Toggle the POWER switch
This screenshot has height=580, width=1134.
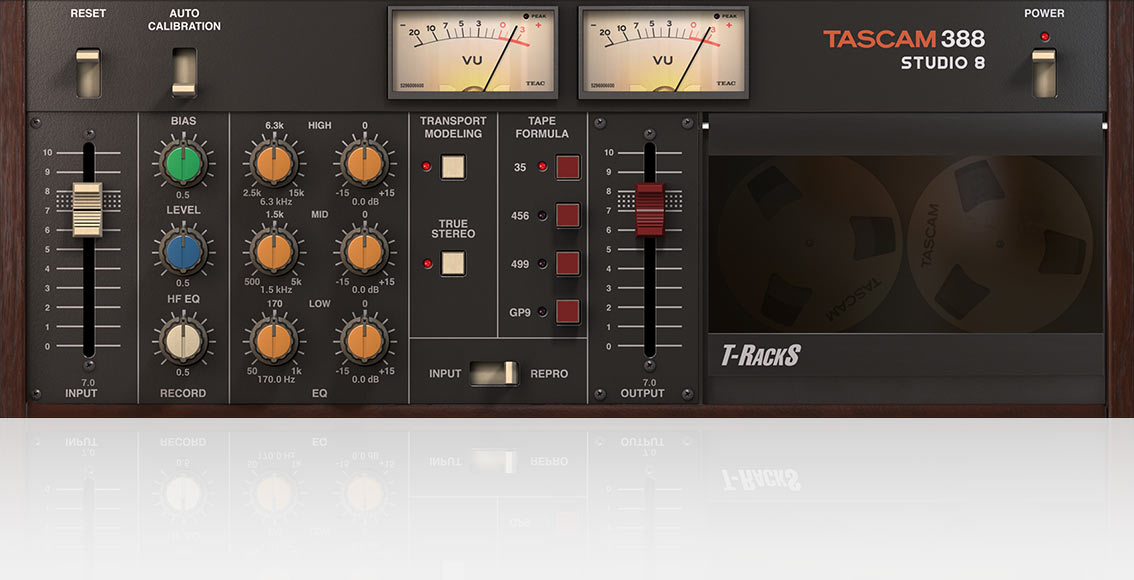tap(1044, 72)
